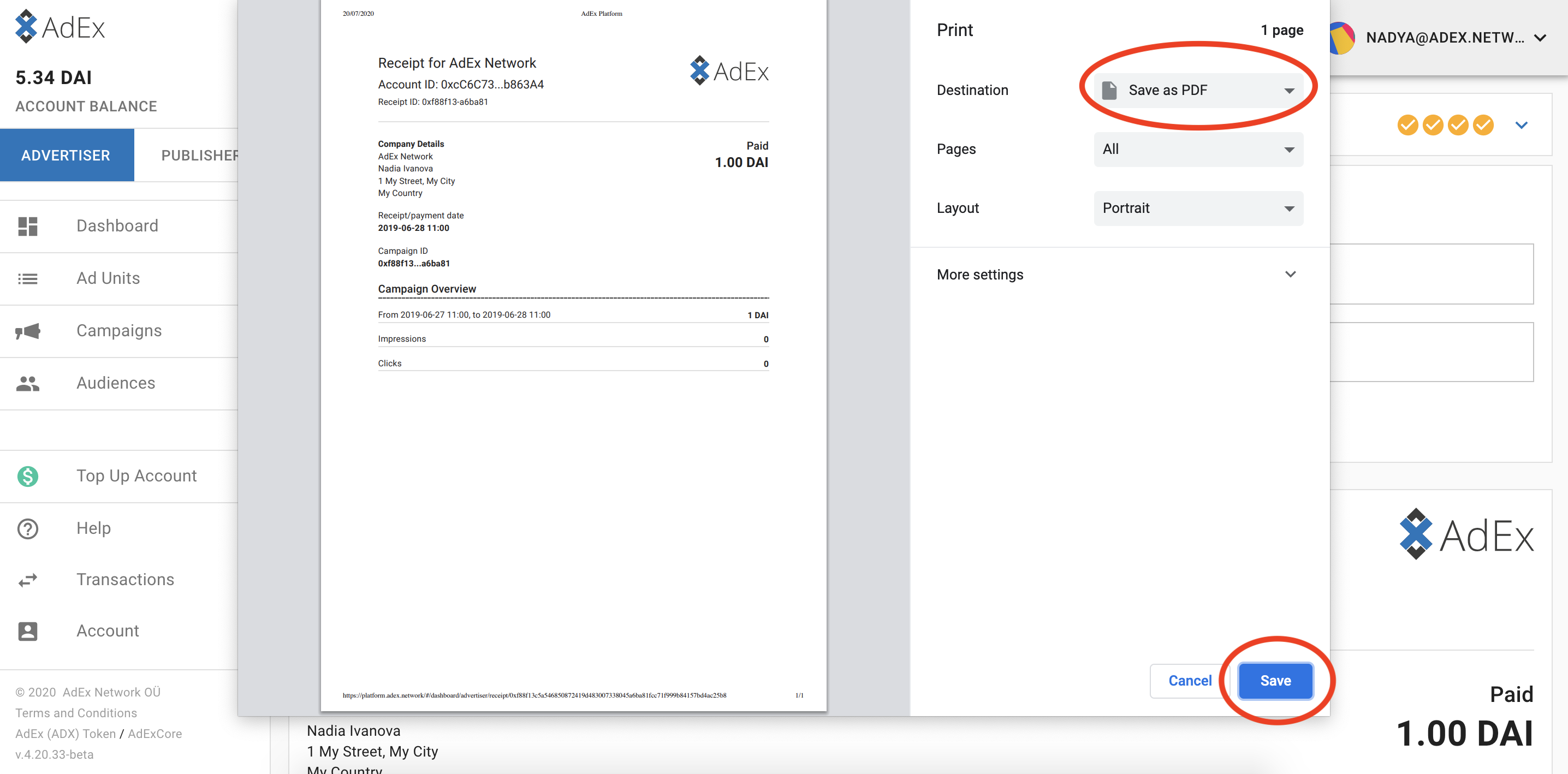The width and height of the screenshot is (1568, 774).
Task: Click the first orange checkmark circle
Action: 1407,125
